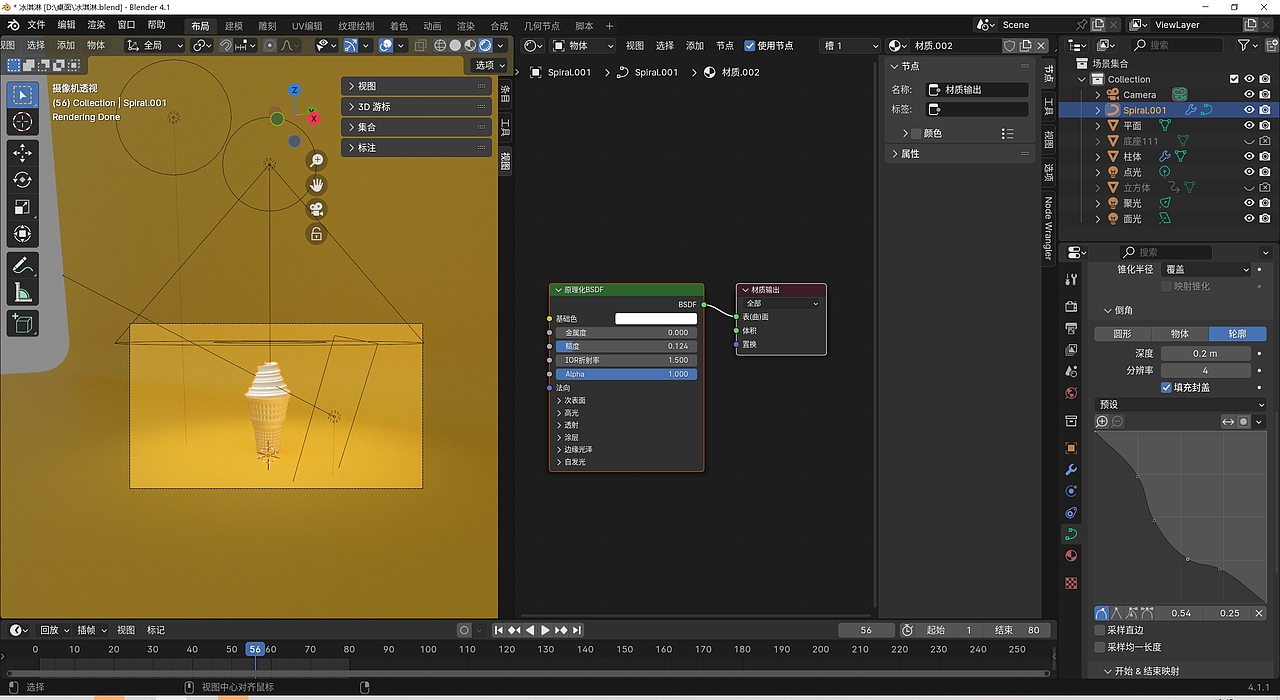Switch to the 建模 workspace tab
Image resolution: width=1280 pixels, height=700 pixels.
click(x=233, y=25)
